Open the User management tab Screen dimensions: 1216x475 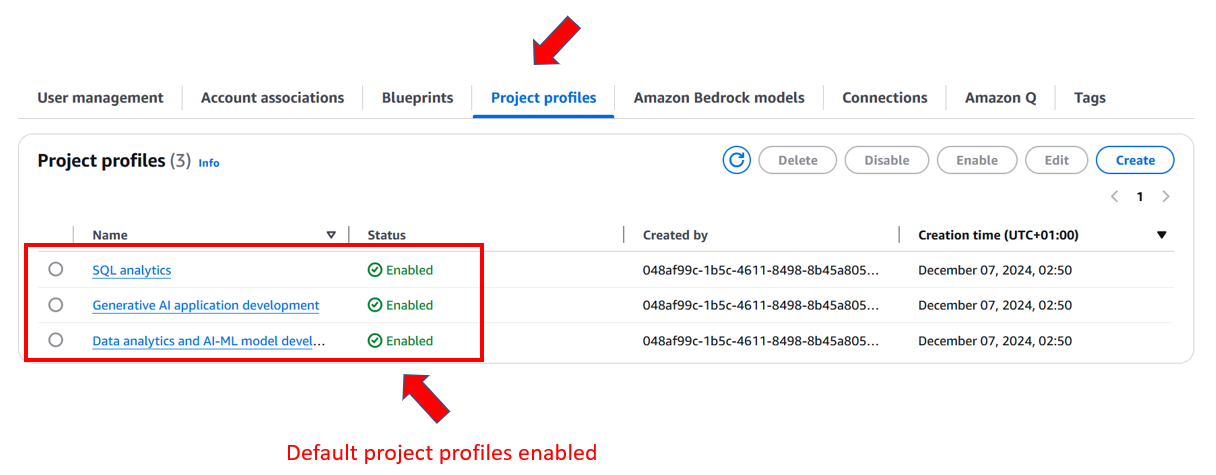click(100, 98)
